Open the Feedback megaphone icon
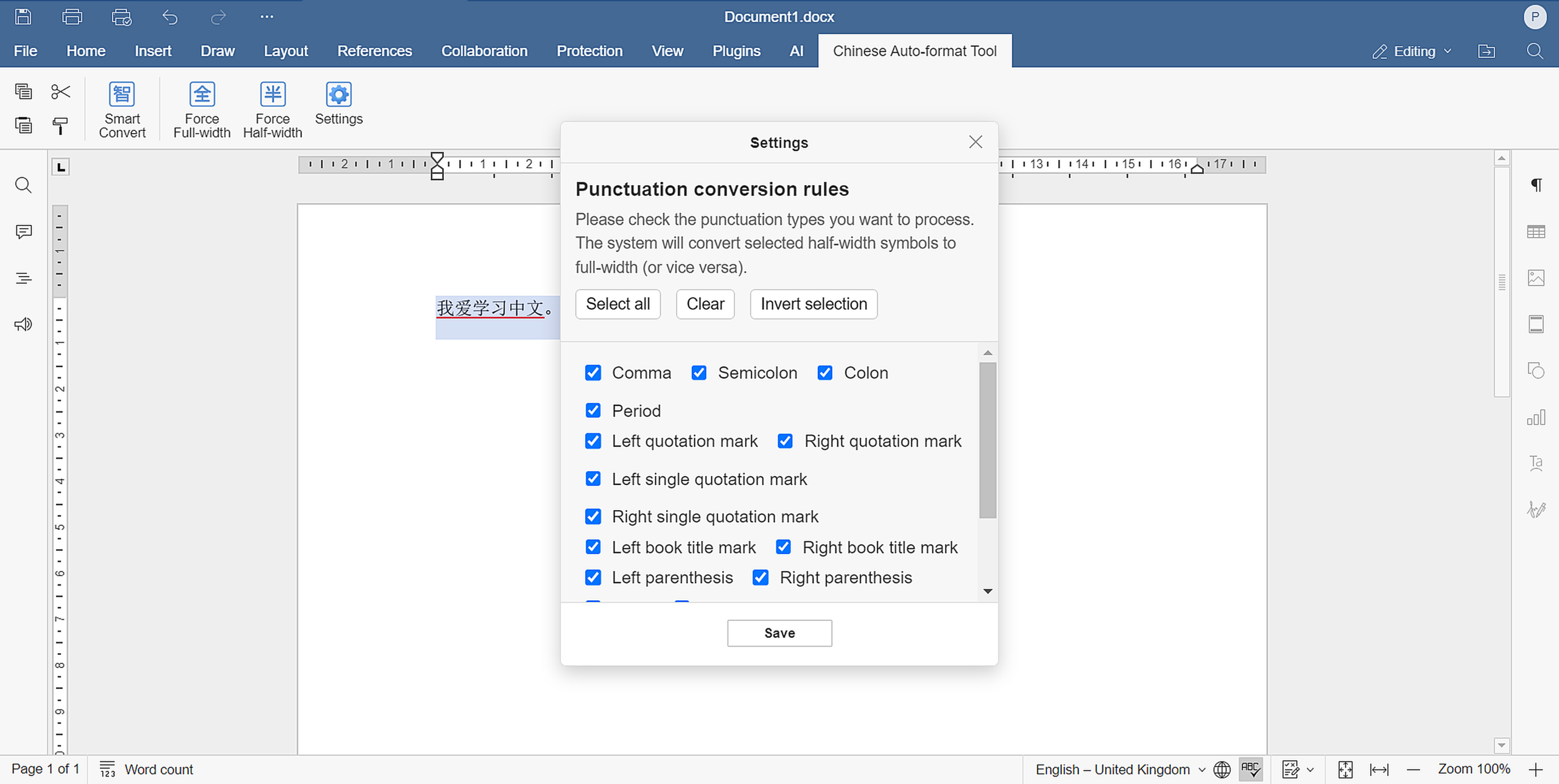 [23, 324]
